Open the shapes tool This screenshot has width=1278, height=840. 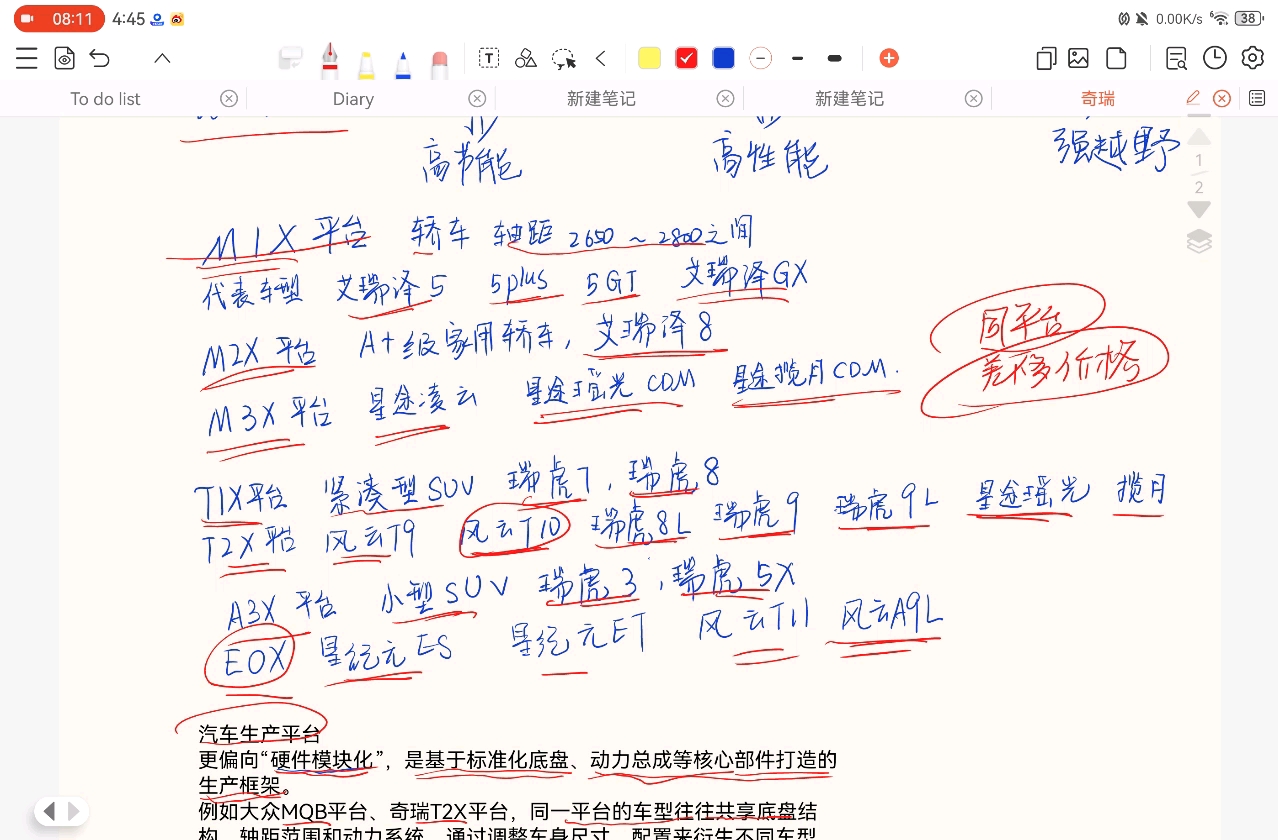526,58
